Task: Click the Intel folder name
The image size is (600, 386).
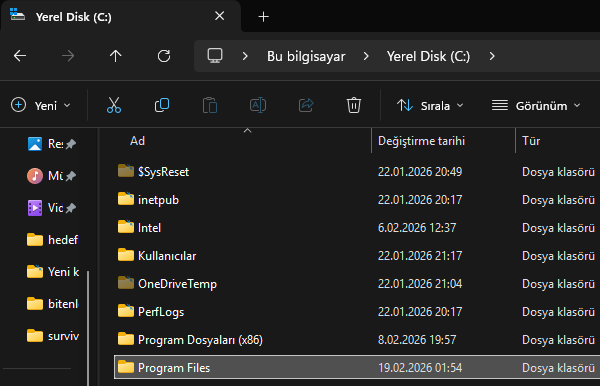Action: (149, 228)
